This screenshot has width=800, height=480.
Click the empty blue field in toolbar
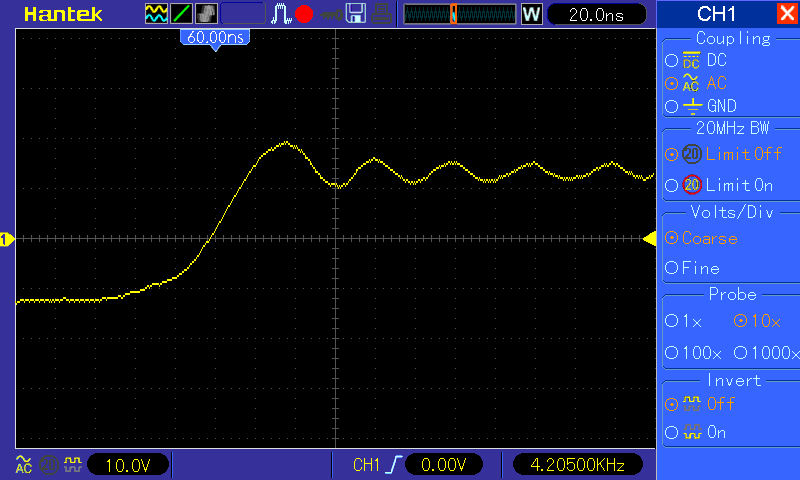[243, 14]
